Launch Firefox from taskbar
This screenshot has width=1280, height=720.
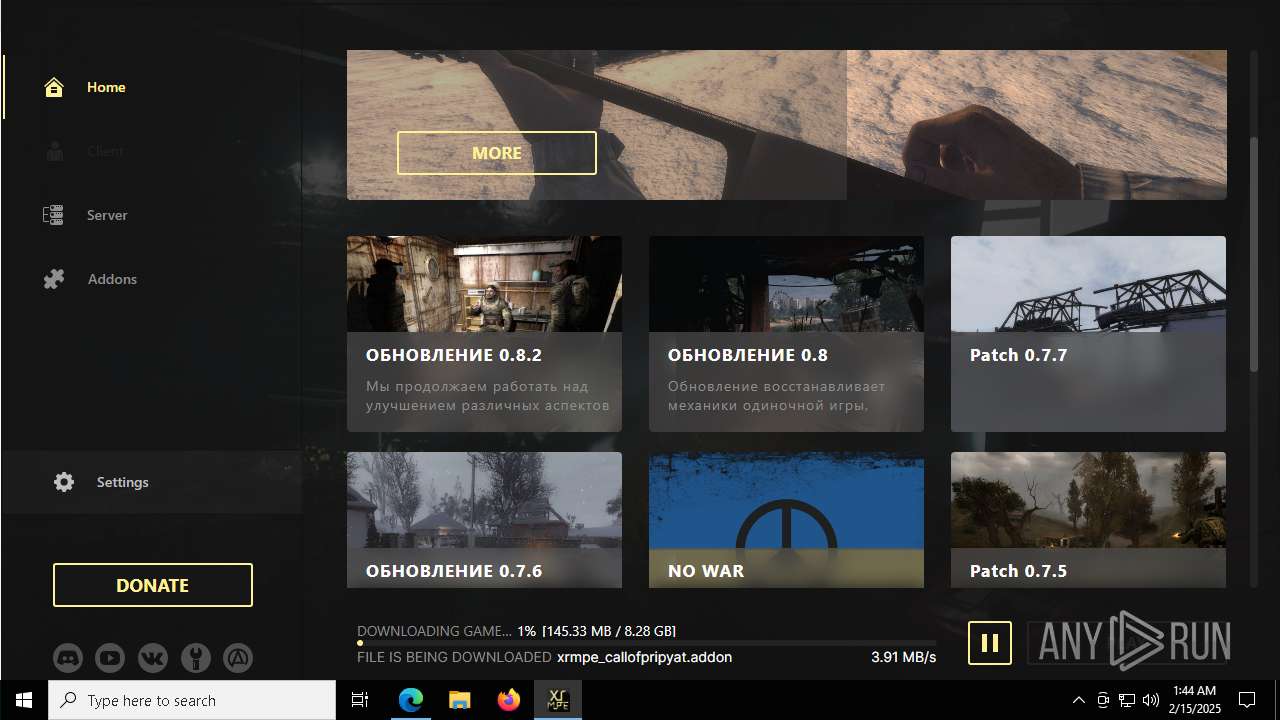(508, 700)
